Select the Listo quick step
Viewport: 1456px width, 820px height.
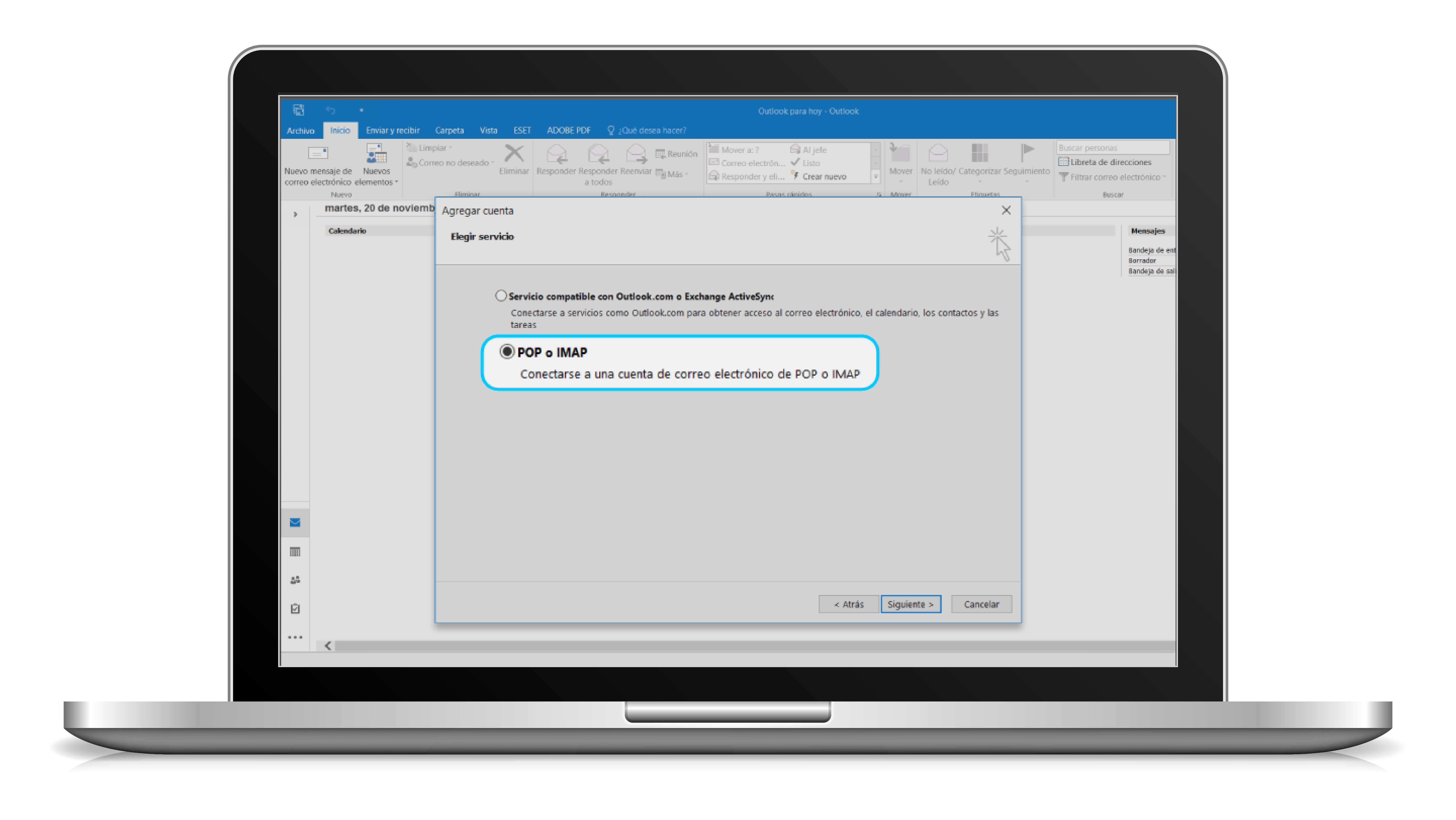click(x=806, y=163)
